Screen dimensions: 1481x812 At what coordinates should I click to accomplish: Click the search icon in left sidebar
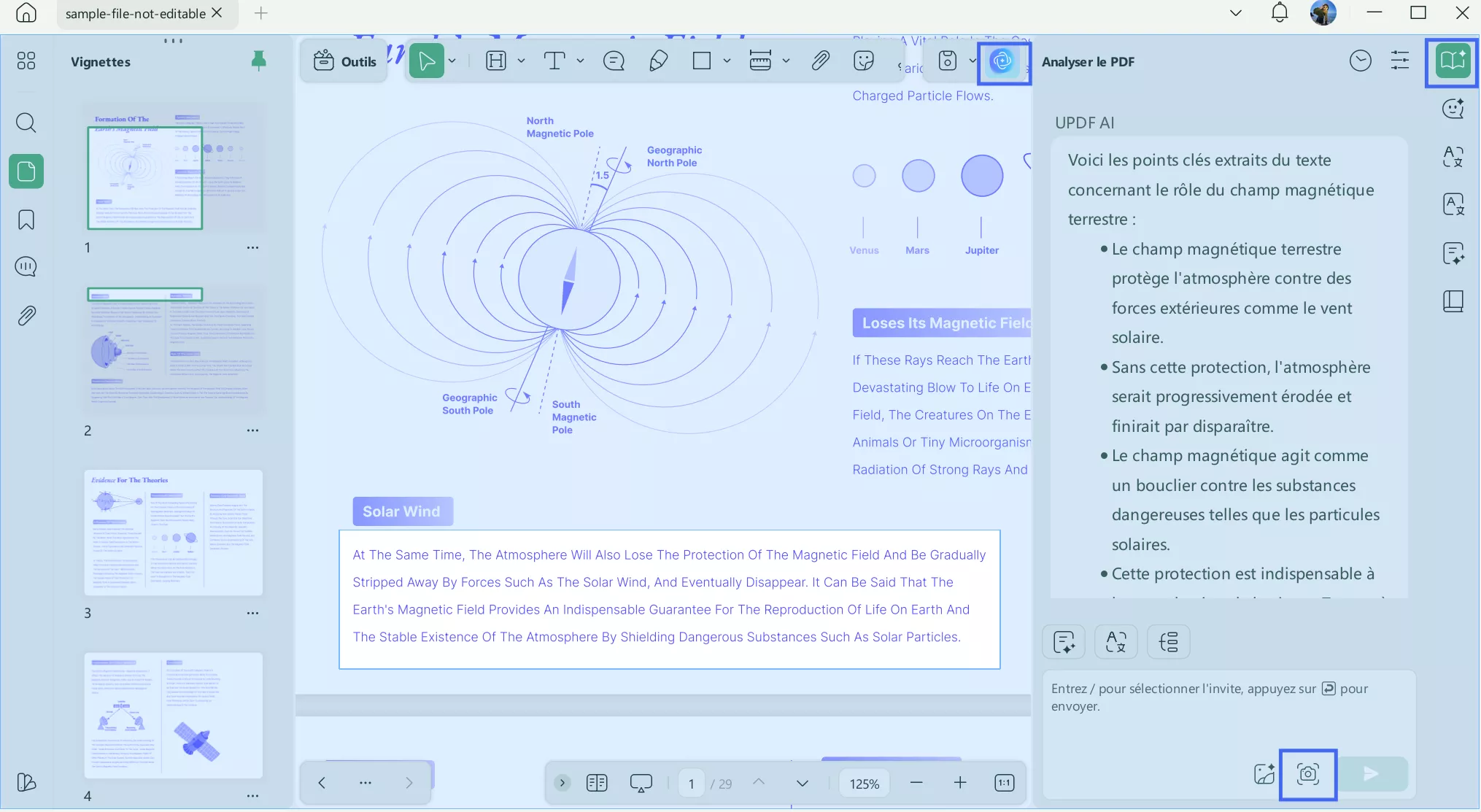tap(26, 123)
